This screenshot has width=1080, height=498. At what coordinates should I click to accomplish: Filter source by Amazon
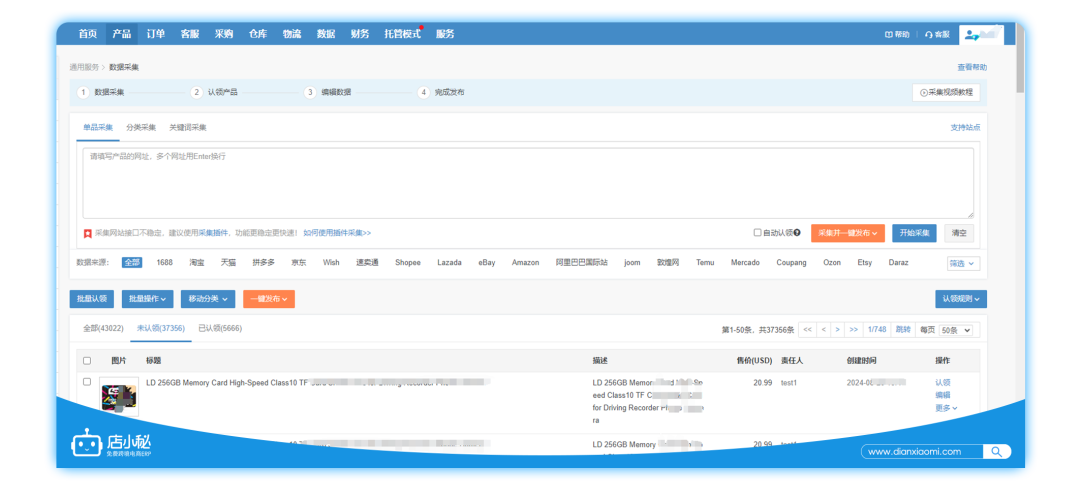coord(526,262)
